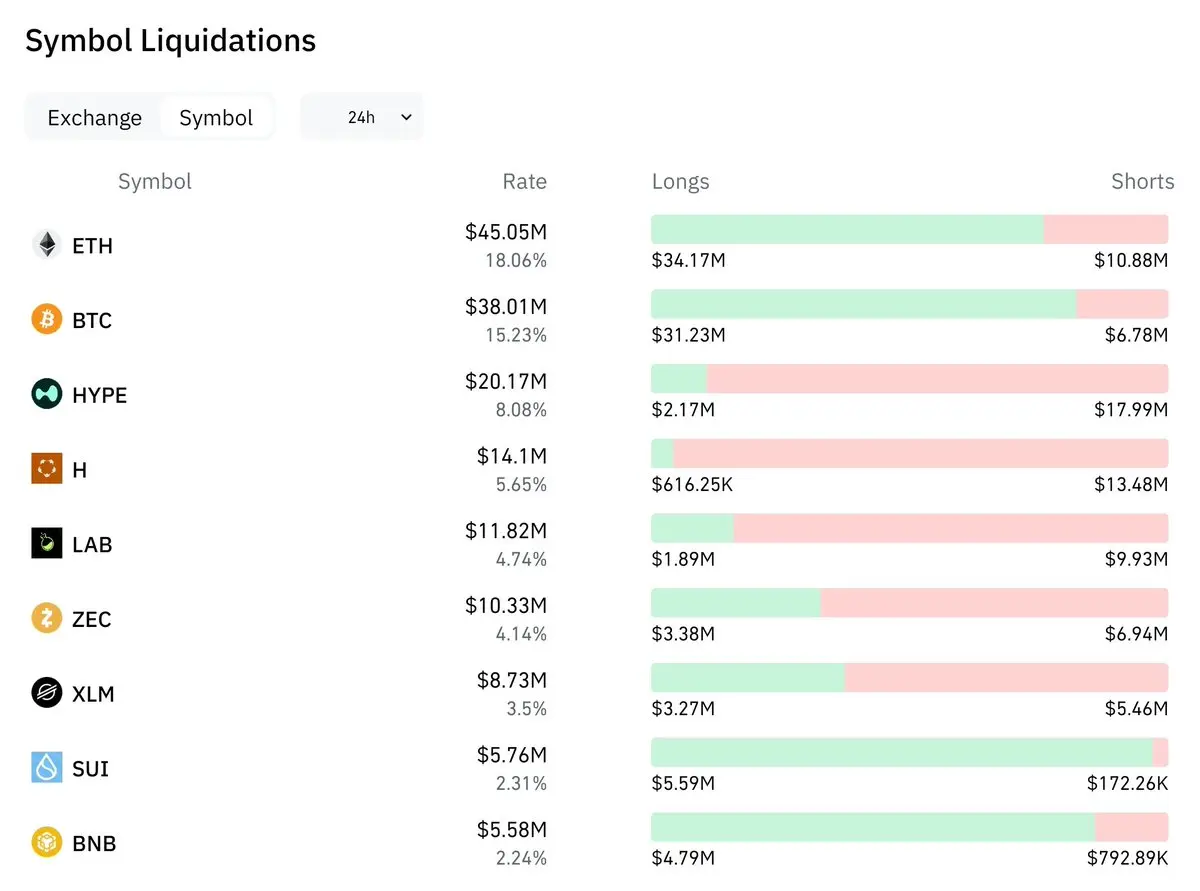1200x891 pixels.
Task: Click the LAB token icon
Action: [47, 544]
